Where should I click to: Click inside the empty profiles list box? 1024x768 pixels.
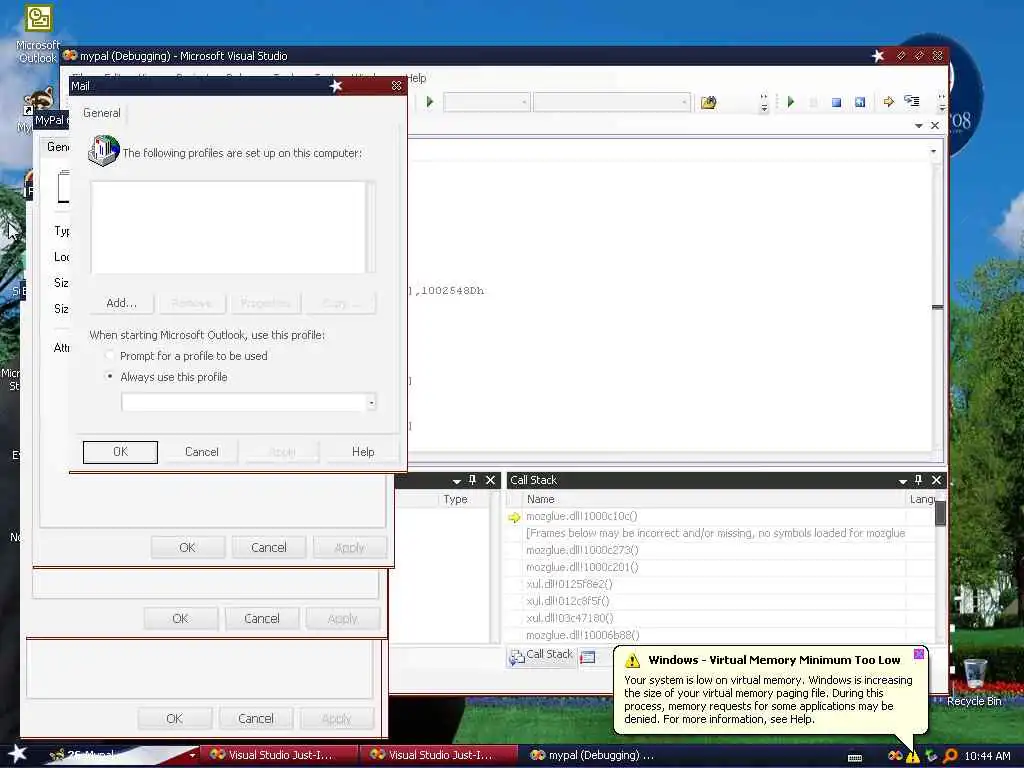(228, 227)
